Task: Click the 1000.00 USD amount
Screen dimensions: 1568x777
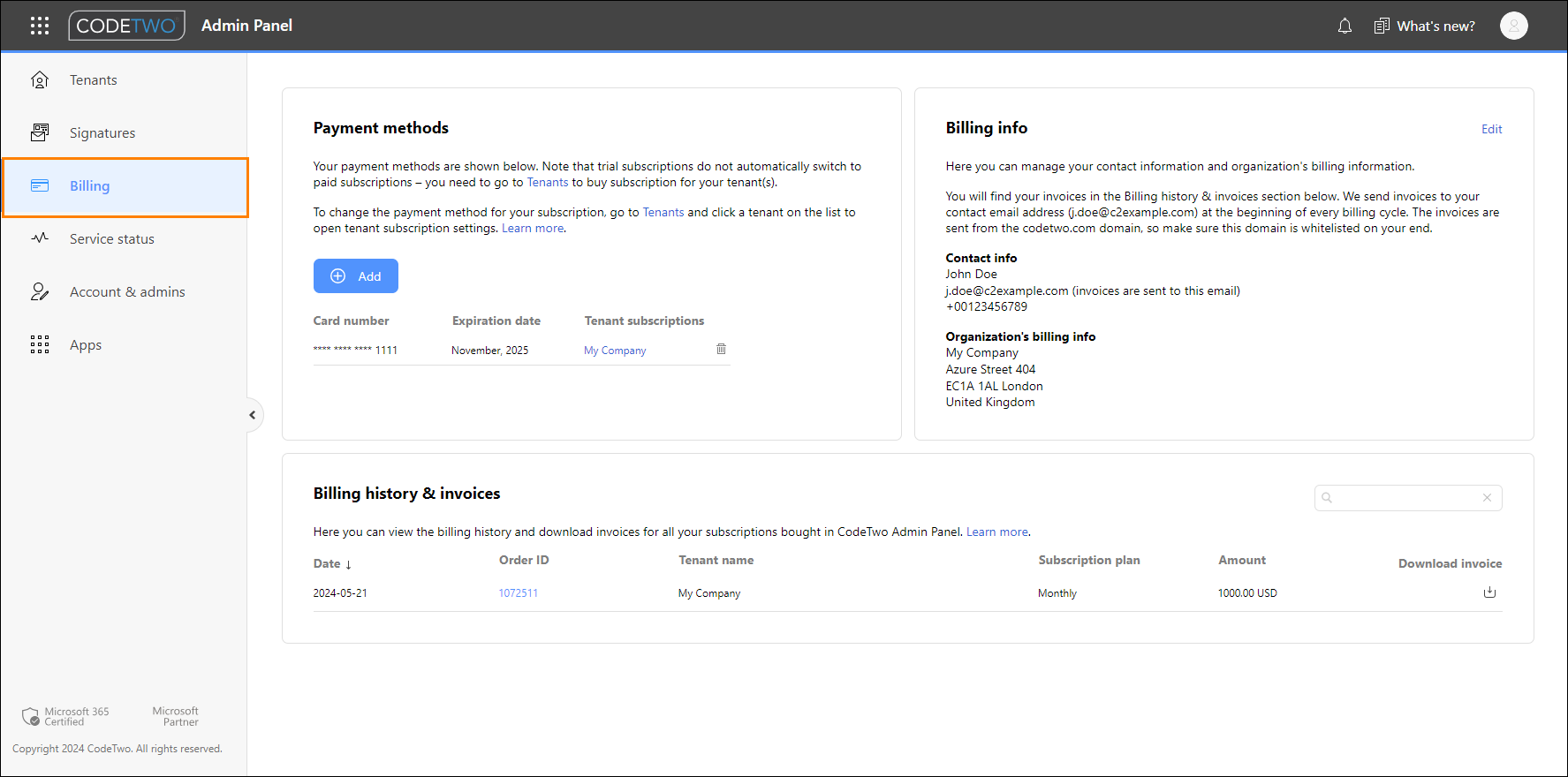Action: (1247, 593)
